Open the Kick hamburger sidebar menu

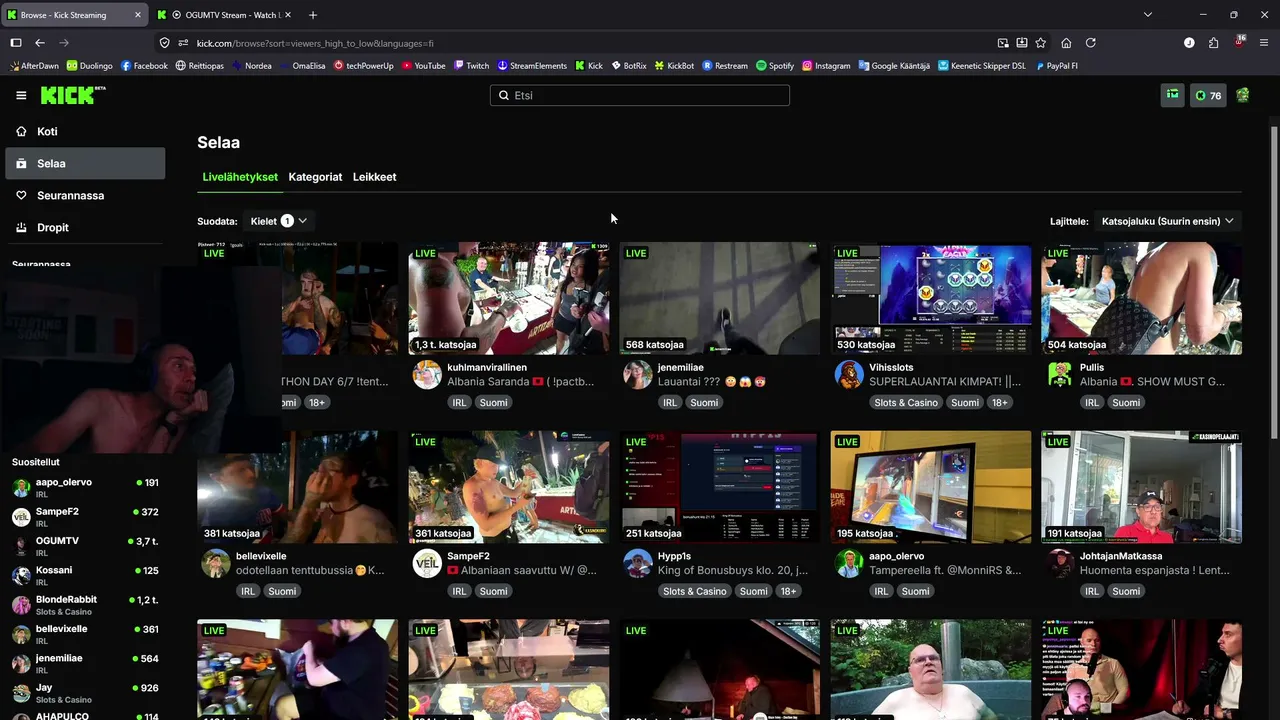coord(21,95)
